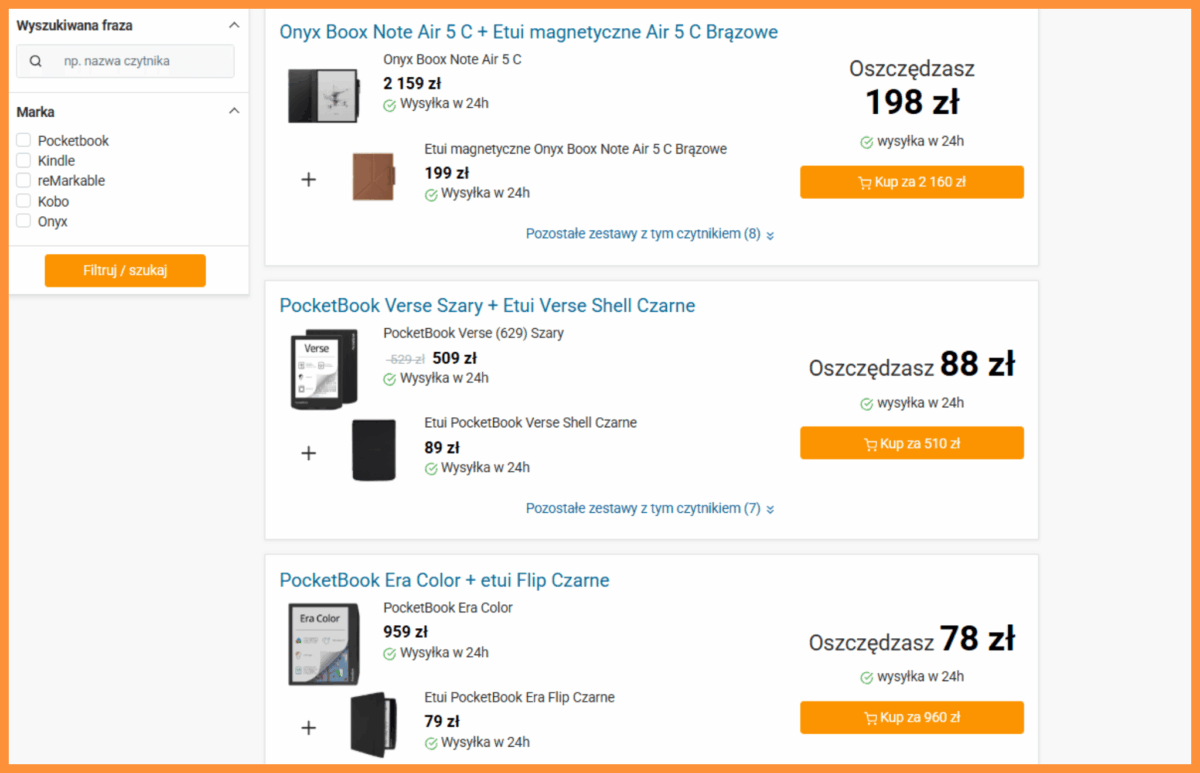Viewport: 1200px width, 773px height.
Task: Open the 'Onyx Boox Note Air 5 C' bundle link
Action: pyautogui.click(x=528, y=31)
